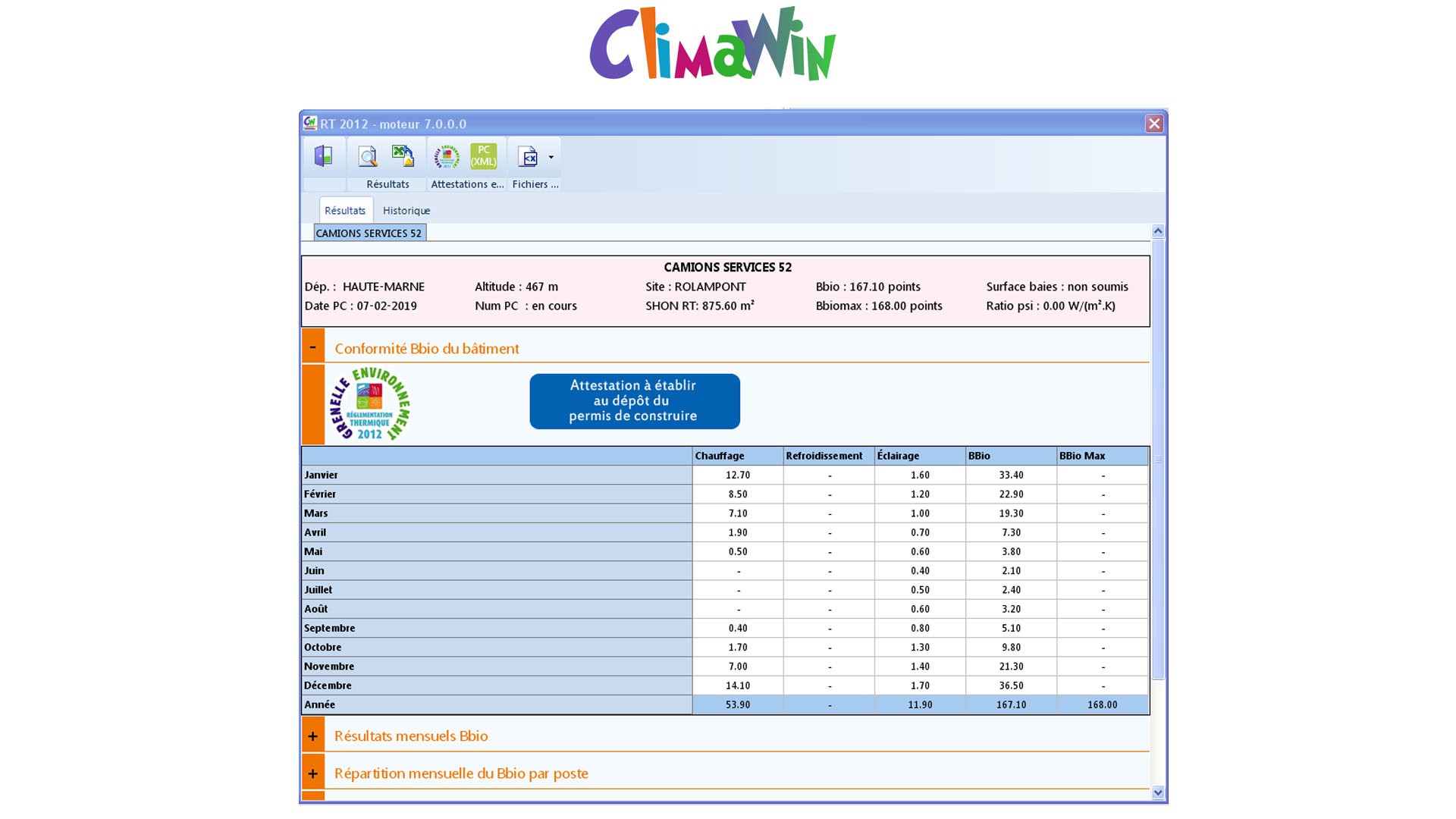Click the Année Chauffage total 53.90

click(x=738, y=704)
